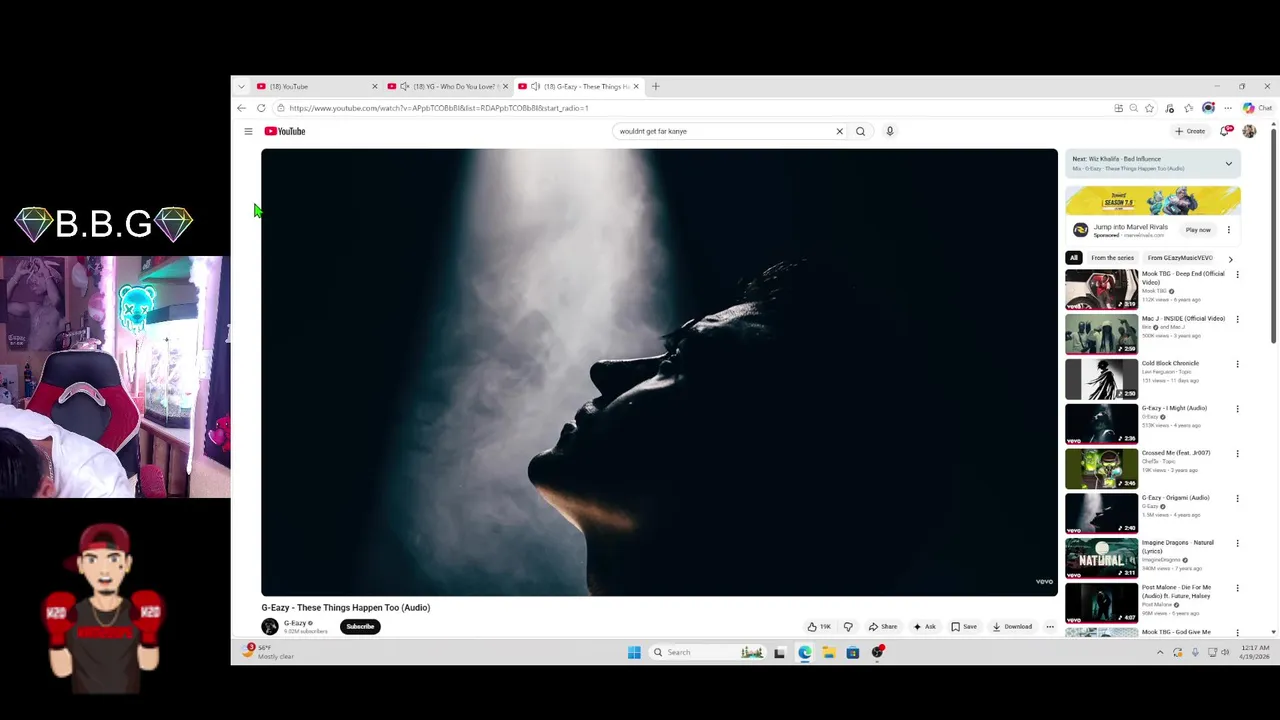
Task: Open new browser tab with plus
Action: coord(656,86)
